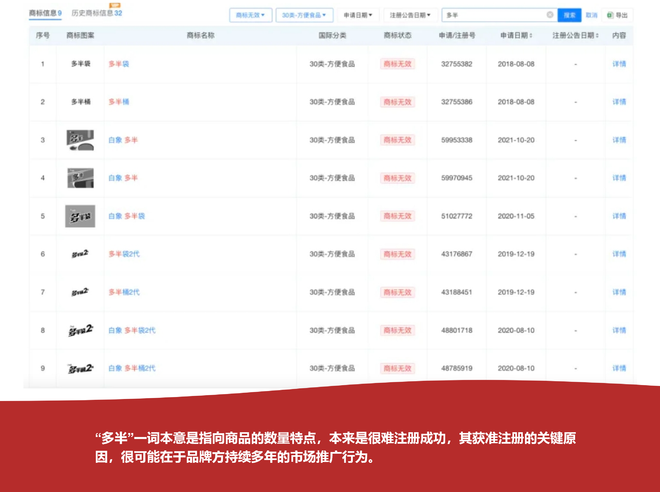Click trademark name 白象 多半袋2代 in row 8
660x492 pixels.
[132, 330]
